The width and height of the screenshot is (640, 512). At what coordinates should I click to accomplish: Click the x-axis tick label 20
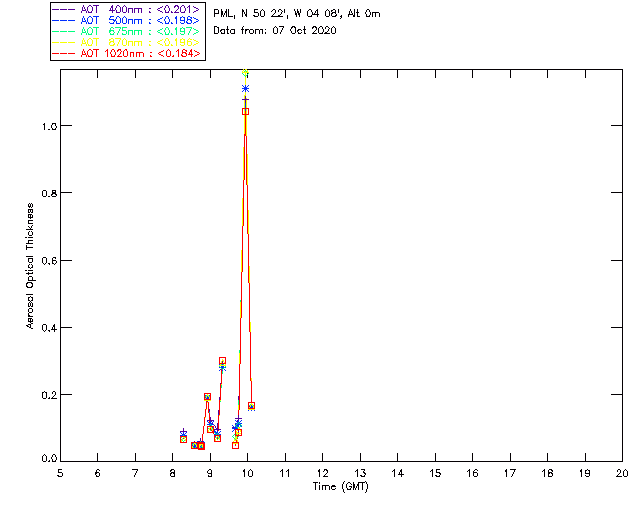pos(622,473)
